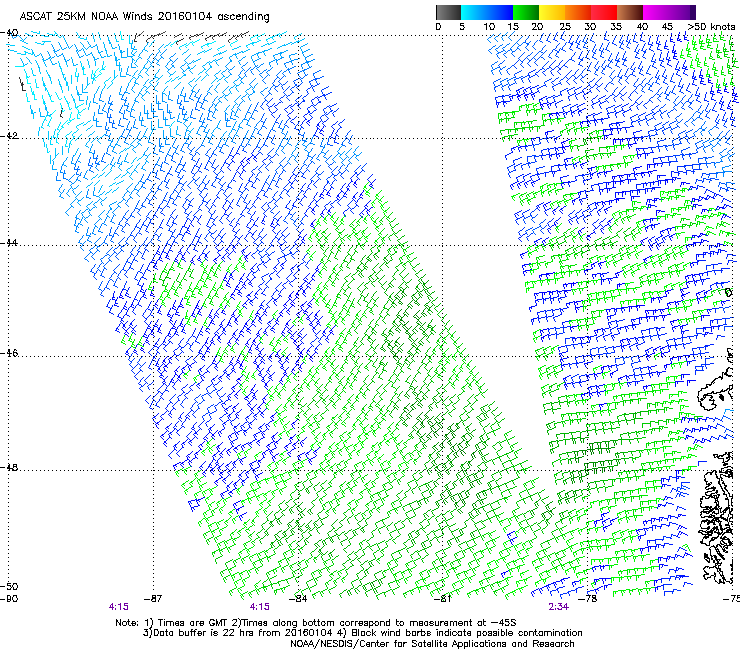Pick the yellow 20-25 knots legend segment
Image resolution: width=740 pixels, height=650 pixels.
click(552, 12)
